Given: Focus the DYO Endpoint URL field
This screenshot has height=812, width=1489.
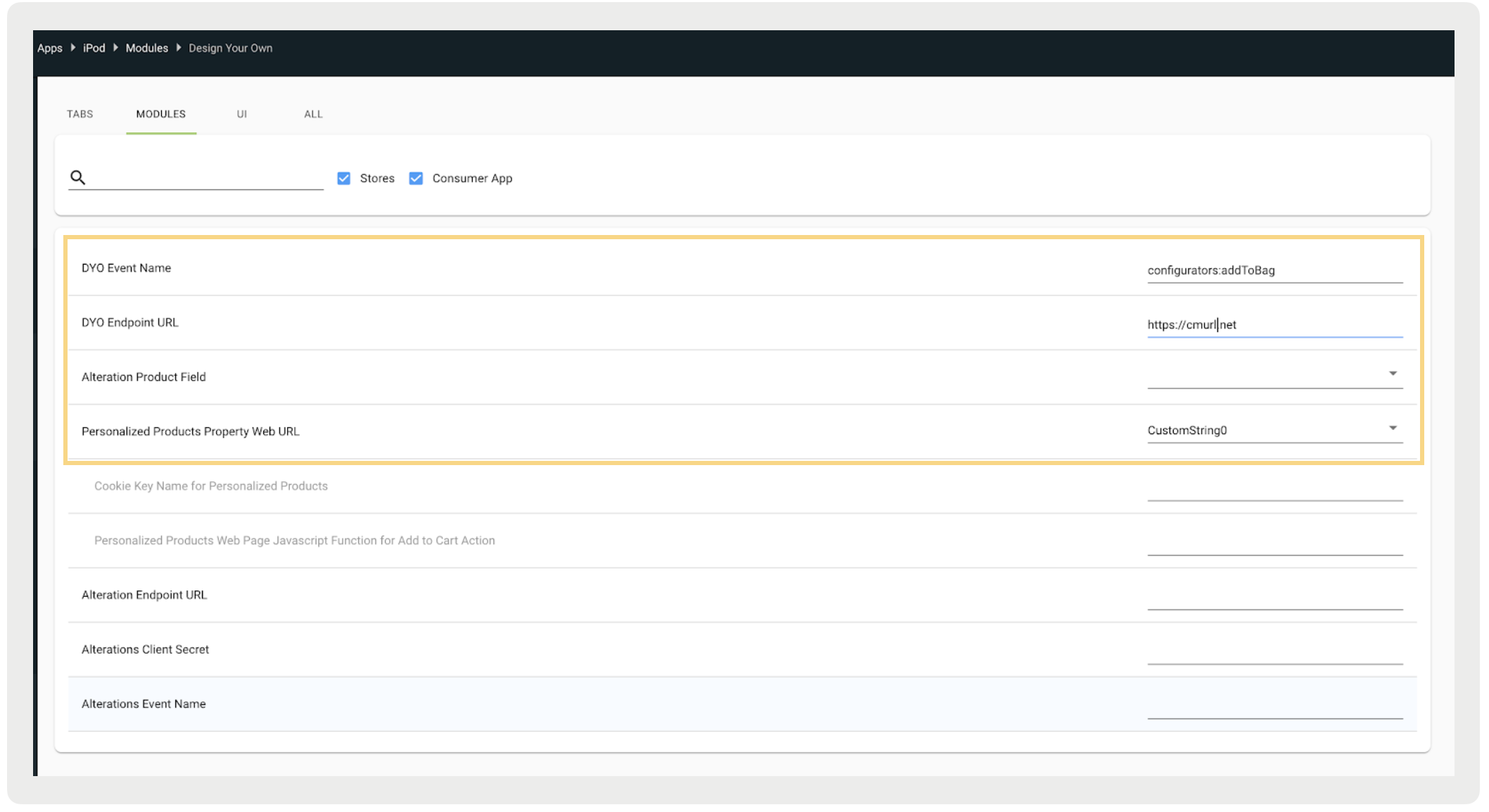Looking at the screenshot, I should coord(1275,324).
